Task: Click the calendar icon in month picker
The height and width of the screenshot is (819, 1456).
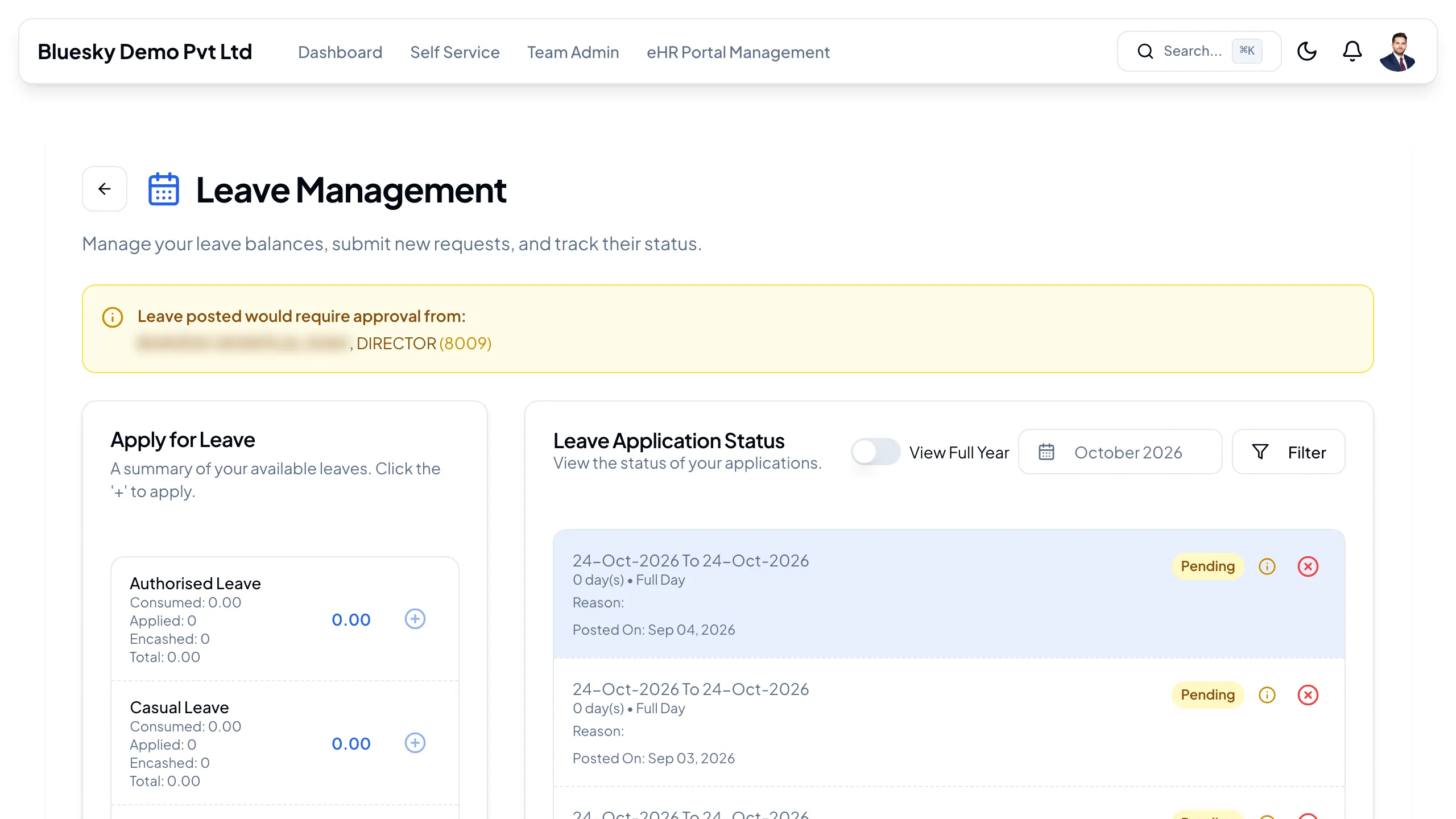Action: [1046, 452]
